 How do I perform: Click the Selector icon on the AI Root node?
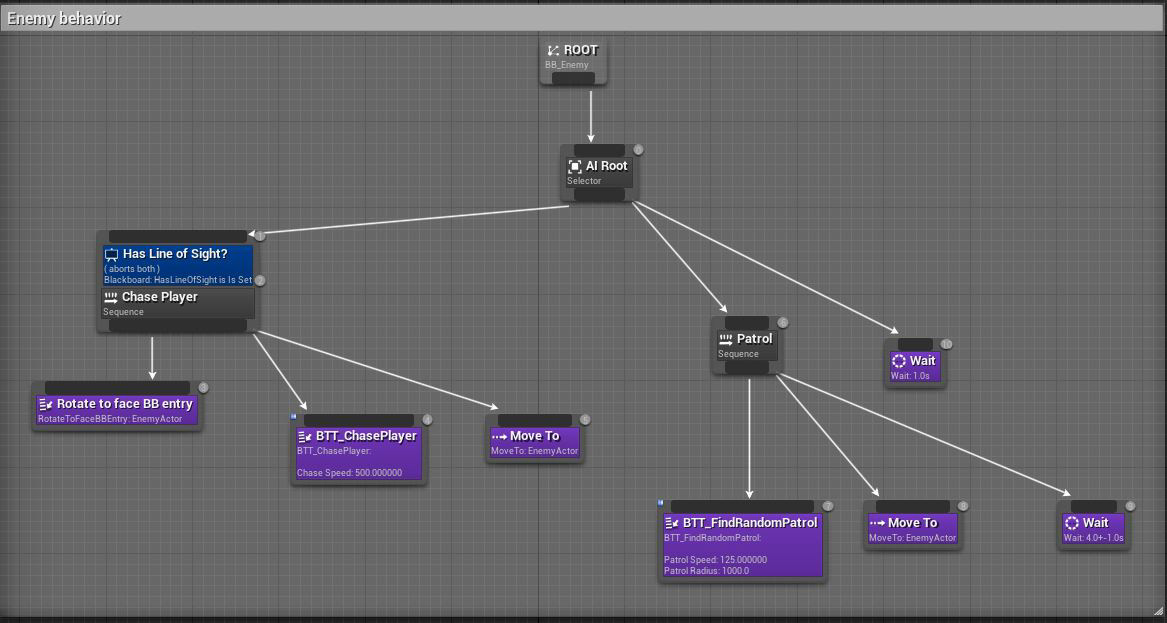coord(577,166)
